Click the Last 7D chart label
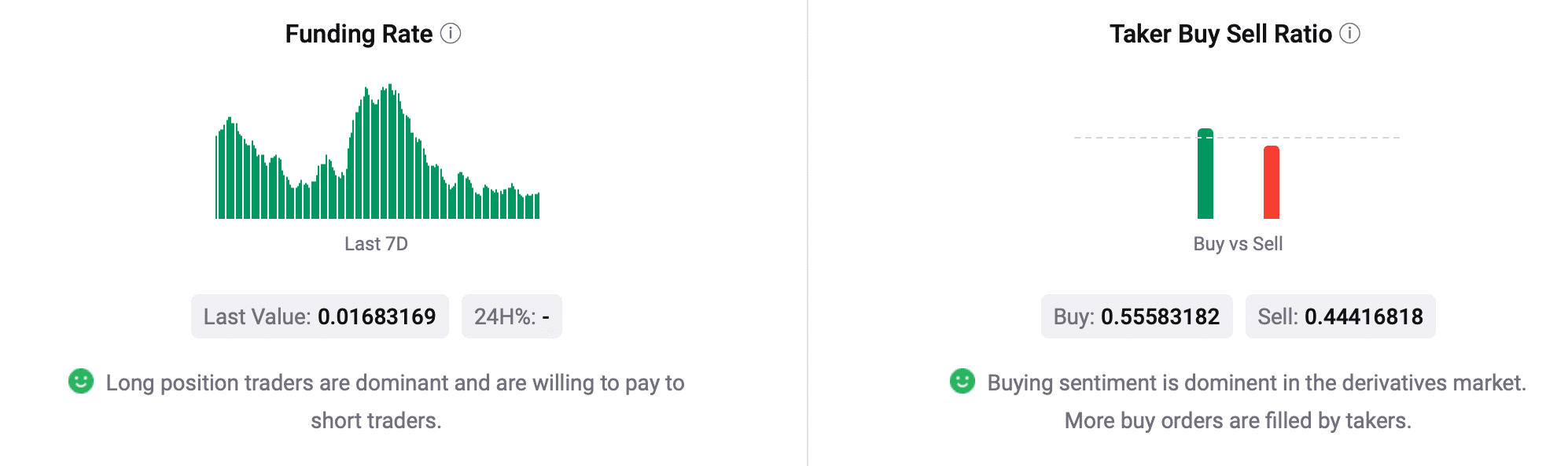This screenshot has width=1568, height=466. point(376,244)
